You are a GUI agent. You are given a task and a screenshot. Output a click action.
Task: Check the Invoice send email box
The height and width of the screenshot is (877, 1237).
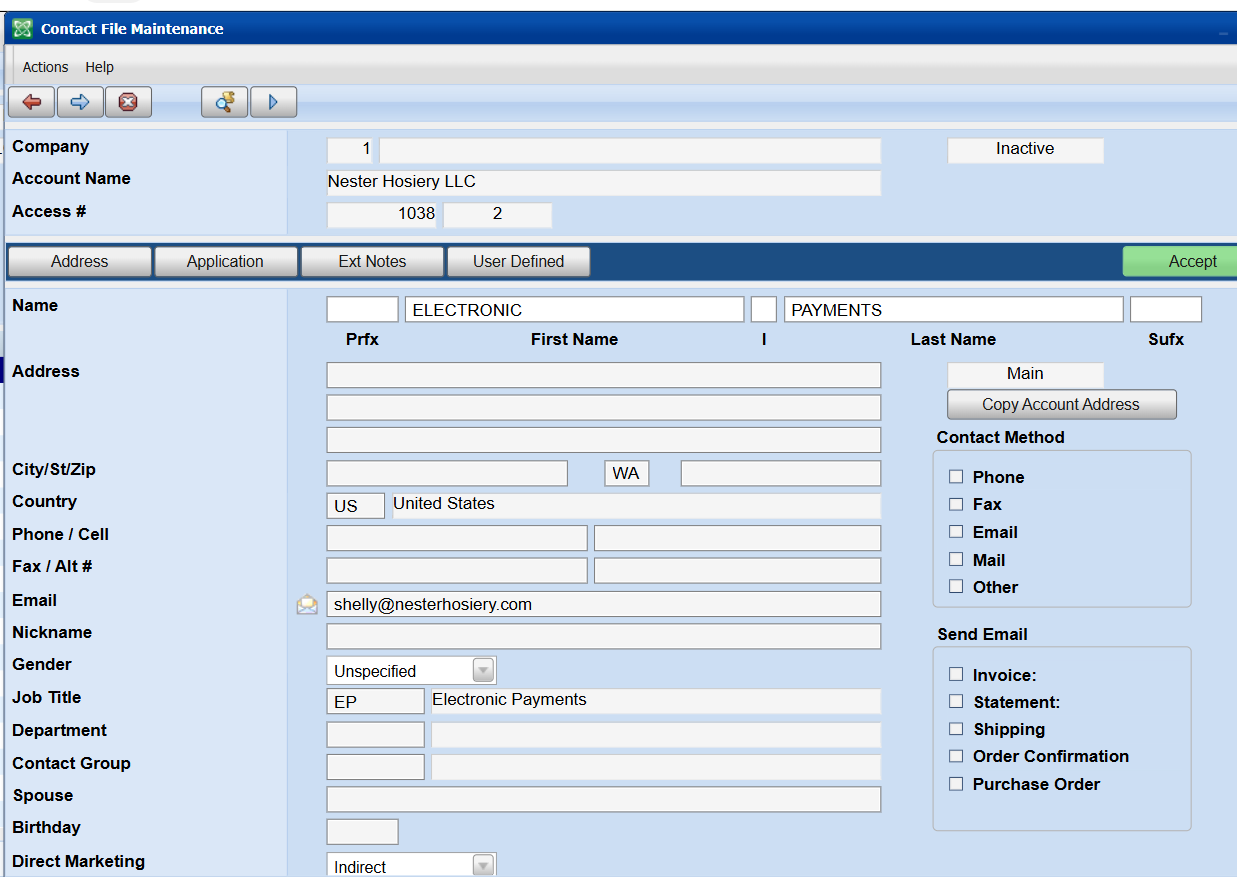(x=956, y=675)
